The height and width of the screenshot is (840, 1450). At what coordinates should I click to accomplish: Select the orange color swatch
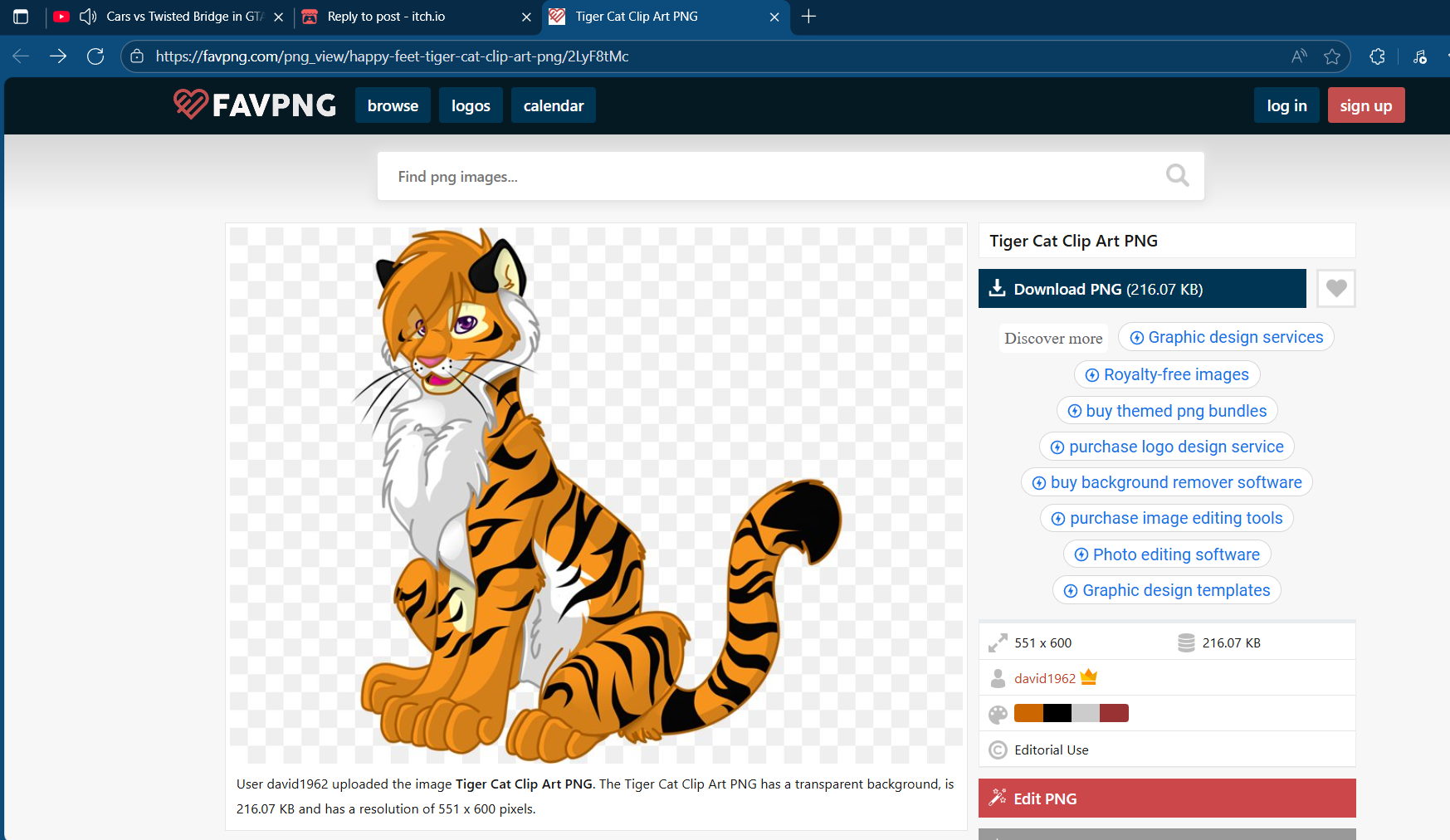(1028, 713)
